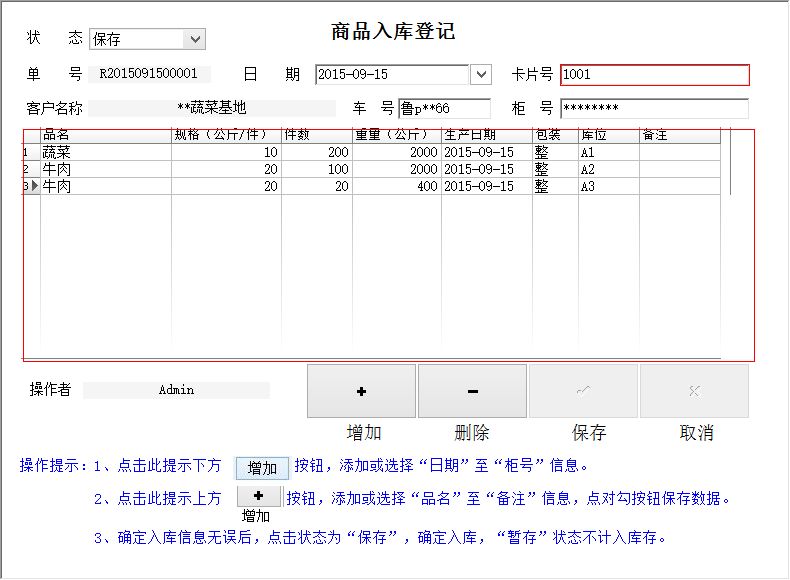Click the 件数 cell showing 200
Image resolution: width=790 pixels, height=580 pixels.
coord(316,152)
